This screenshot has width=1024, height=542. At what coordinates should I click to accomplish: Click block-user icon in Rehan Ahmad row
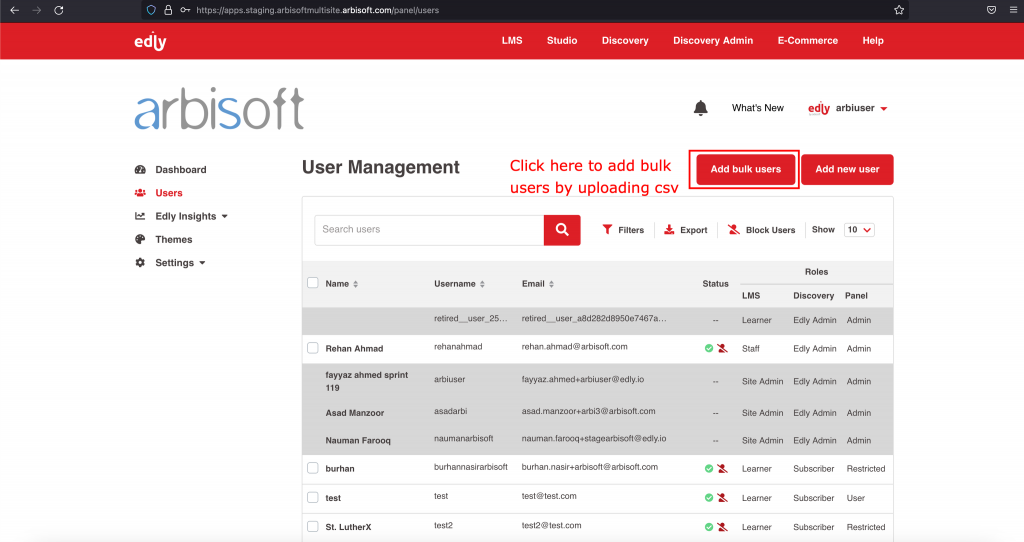pyautogui.click(x=722, y=349)
